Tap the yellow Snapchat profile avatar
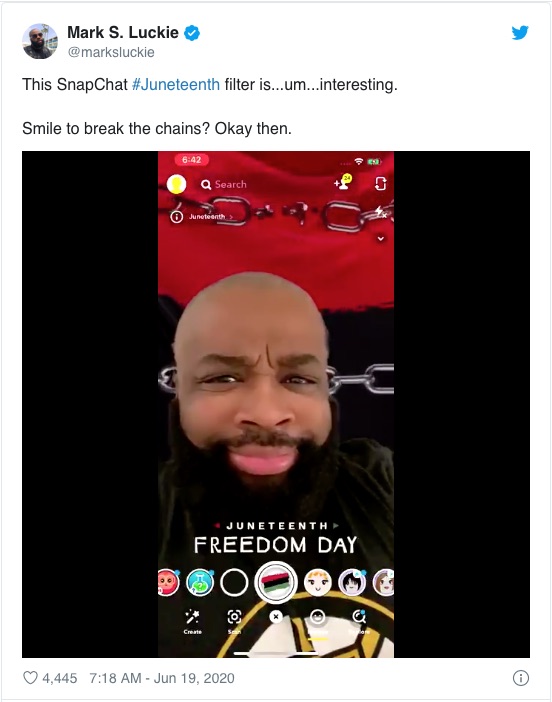This screenshot has width=552, height=702. click(x=176, y=184)
